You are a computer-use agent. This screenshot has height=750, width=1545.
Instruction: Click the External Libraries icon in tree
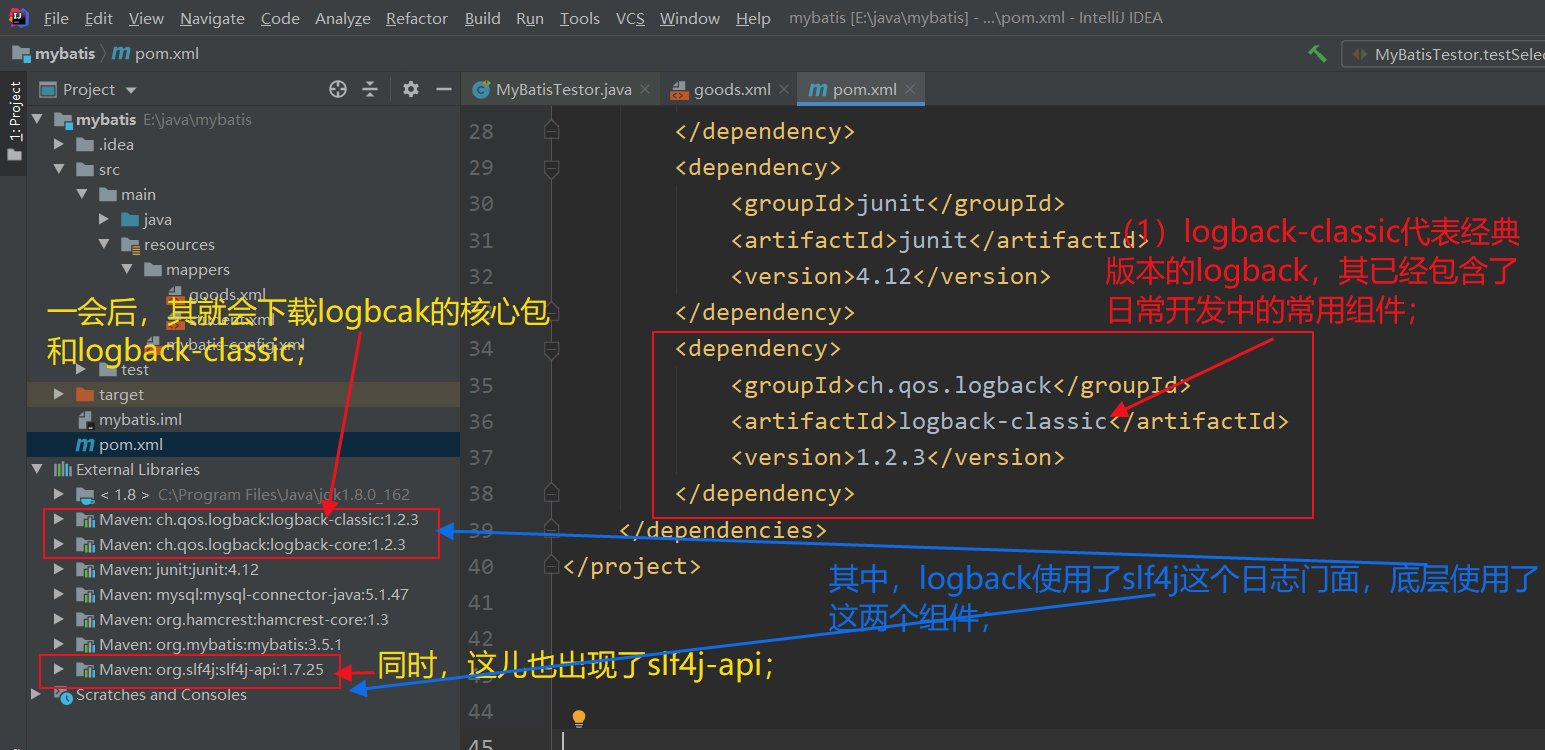(x=63, y=470)
